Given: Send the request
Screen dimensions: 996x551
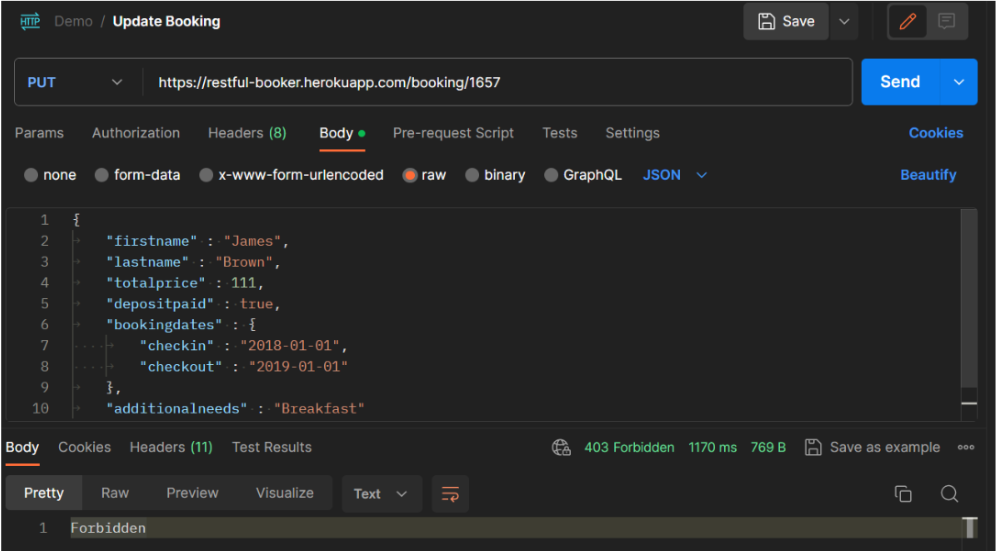Looking at the screenshot, I should click(900, 82).
